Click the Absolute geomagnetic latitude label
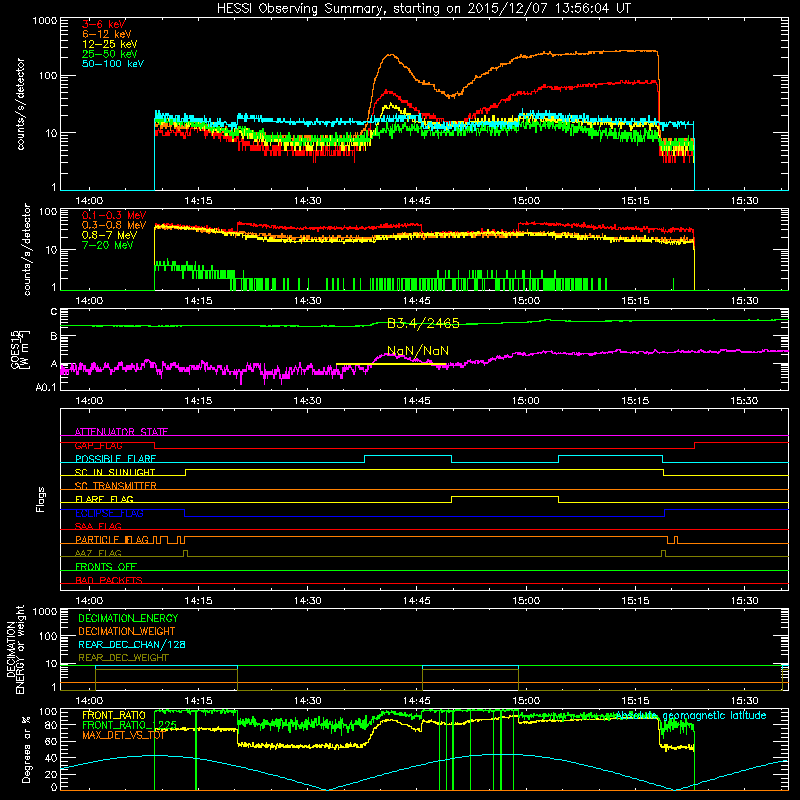This screenshot has width=800, height=800. [691, 716]
